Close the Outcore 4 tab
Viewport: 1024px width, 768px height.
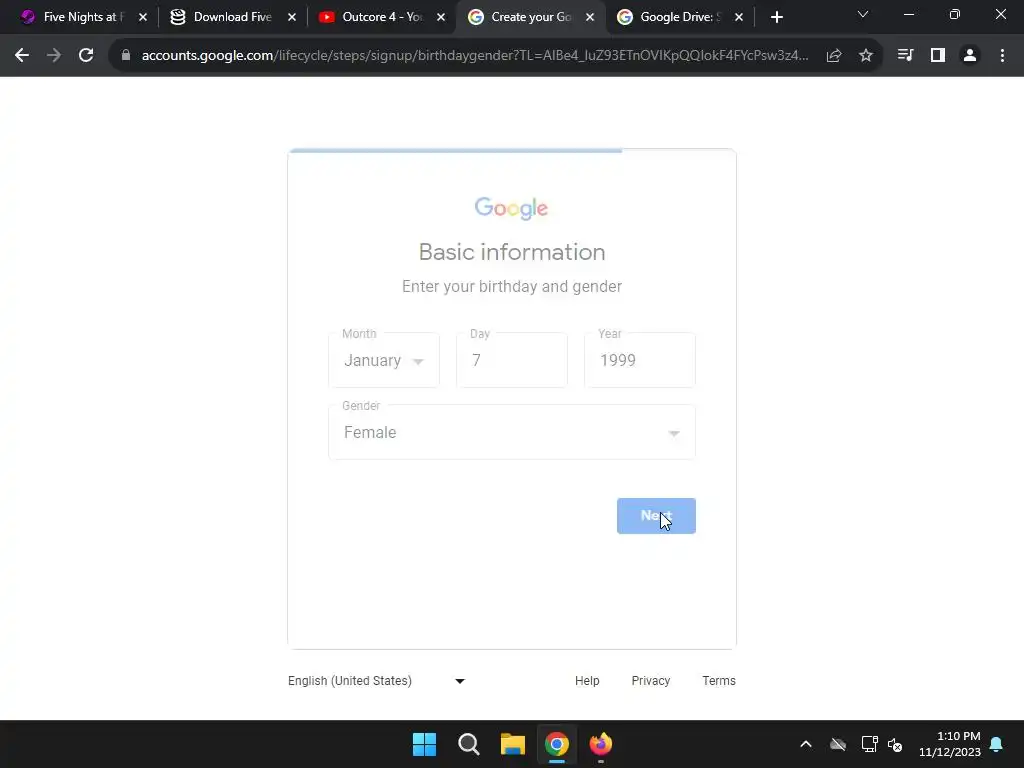click(441, 17)
